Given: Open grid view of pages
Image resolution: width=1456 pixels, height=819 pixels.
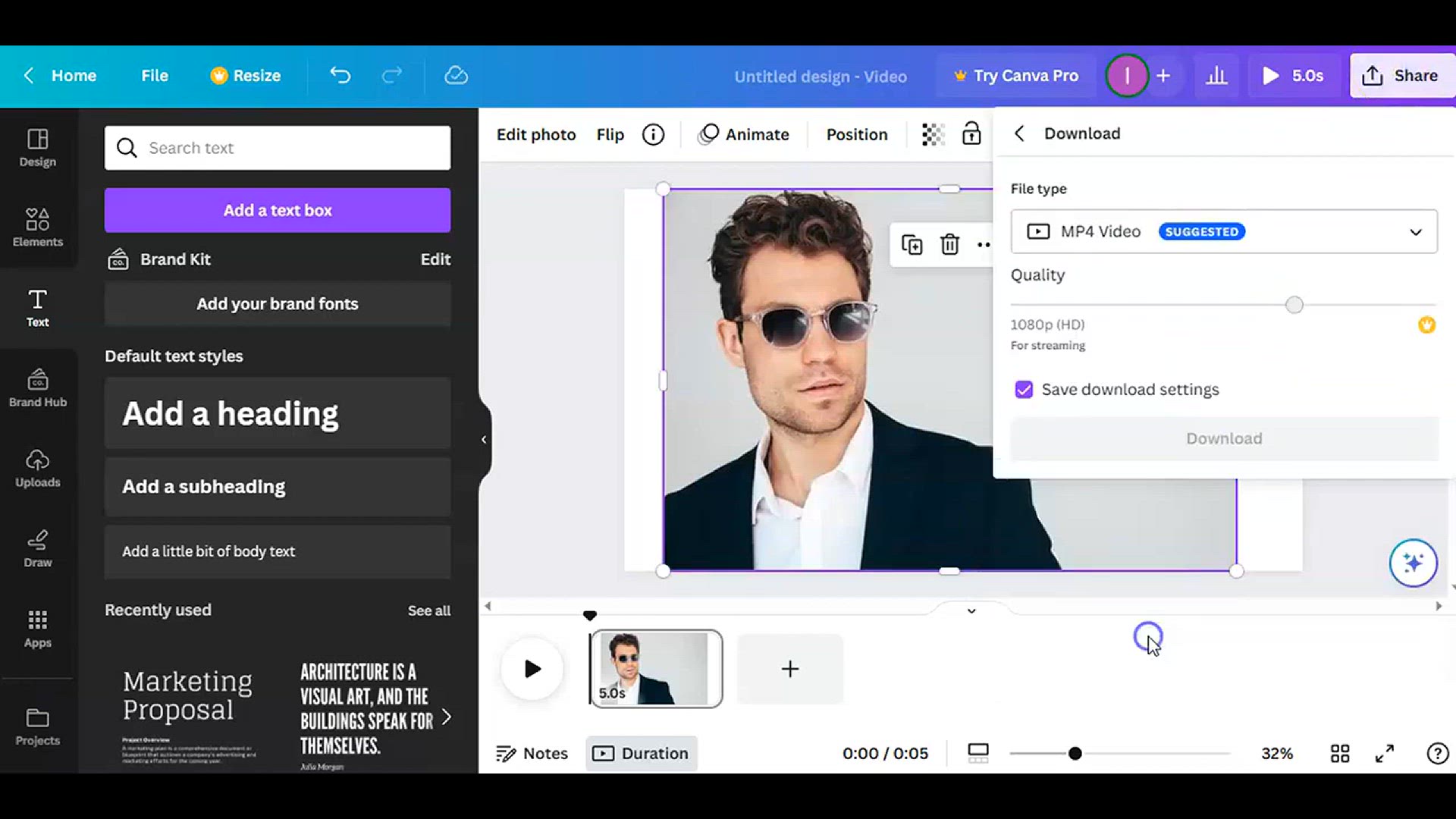Looking at the screenshot, I should pyautogui.click(x=1340, y=753).
